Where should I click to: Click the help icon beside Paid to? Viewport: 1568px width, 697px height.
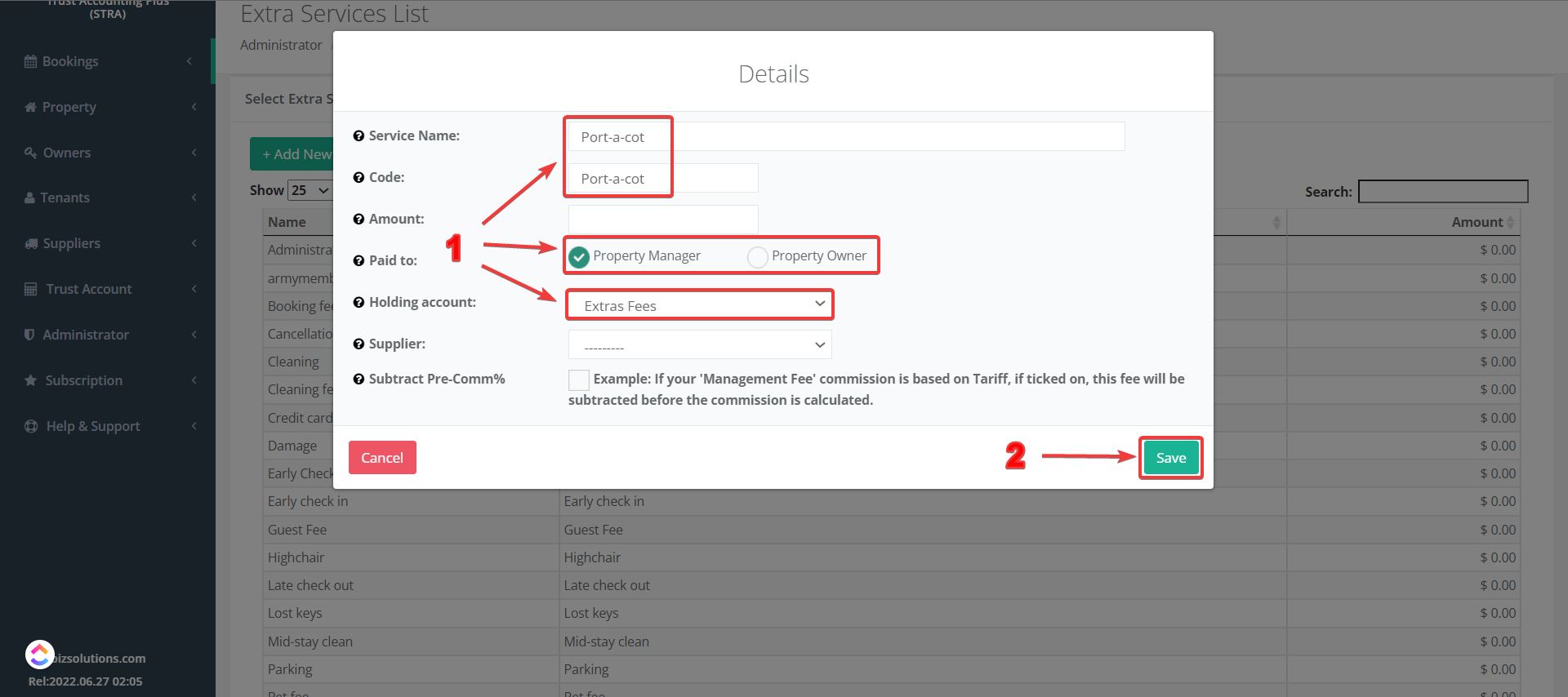(x=359, y=261)
